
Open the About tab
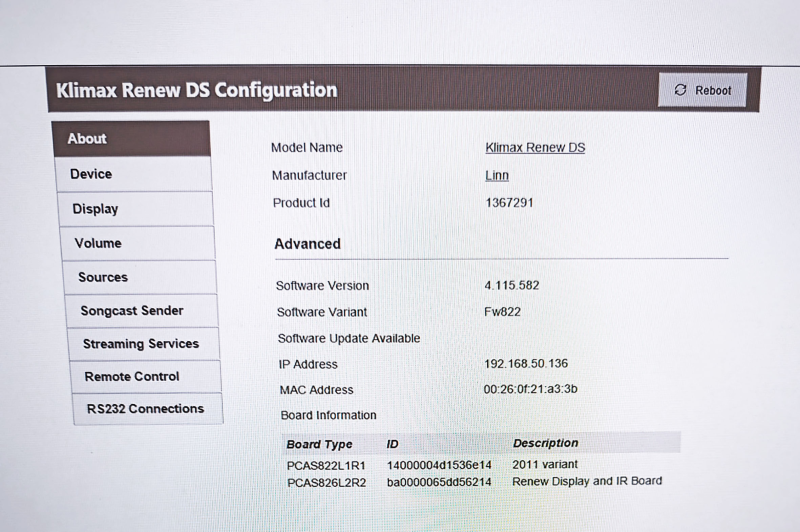click(x=131, y=139)
